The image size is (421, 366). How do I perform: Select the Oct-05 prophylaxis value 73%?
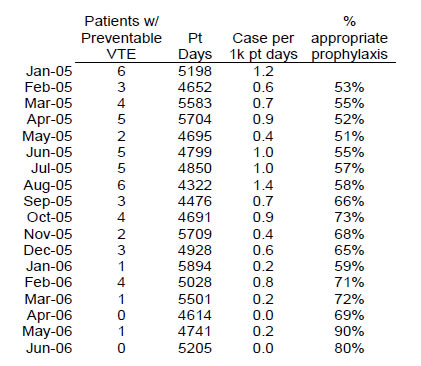(x=349, y=217)
